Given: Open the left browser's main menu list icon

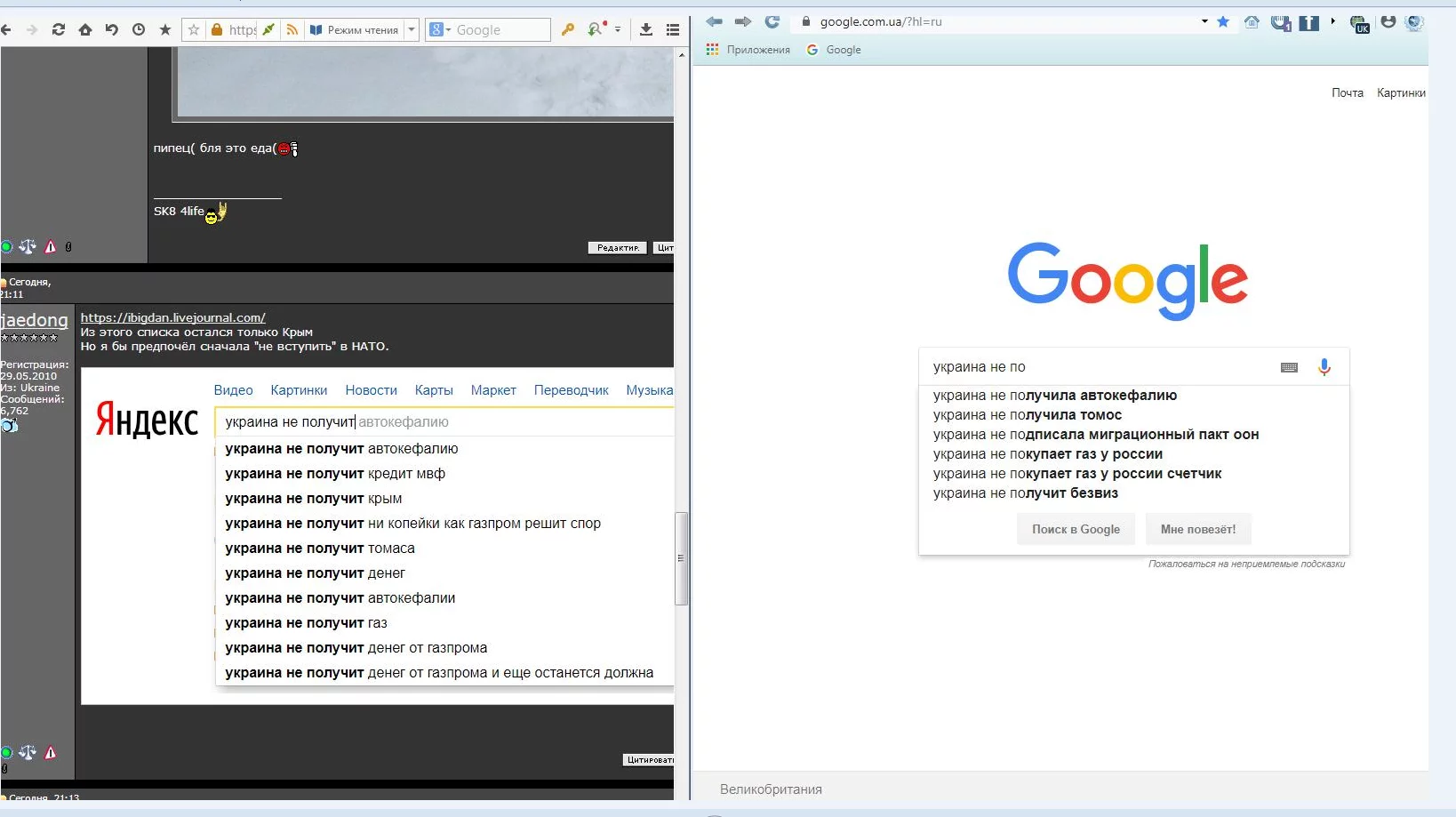Looking at the screenshot, I should [673, 30].
